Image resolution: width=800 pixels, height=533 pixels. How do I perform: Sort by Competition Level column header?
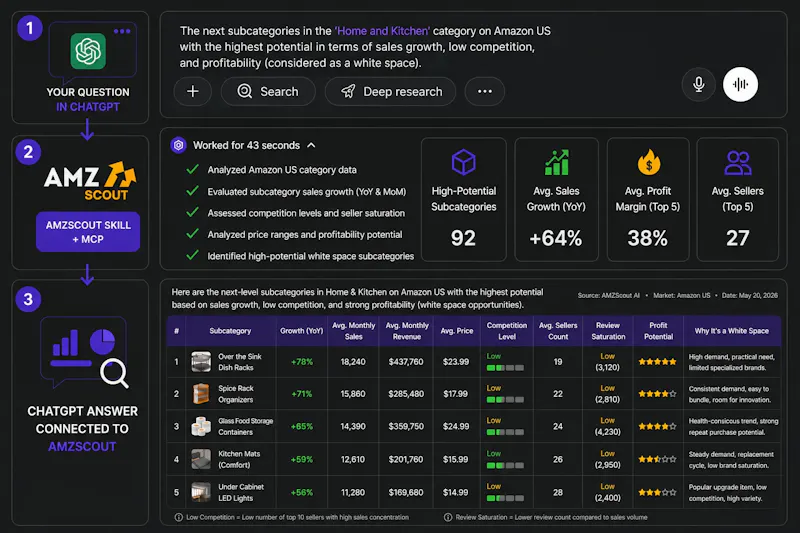pyautogui.click(x=507, y=331)
